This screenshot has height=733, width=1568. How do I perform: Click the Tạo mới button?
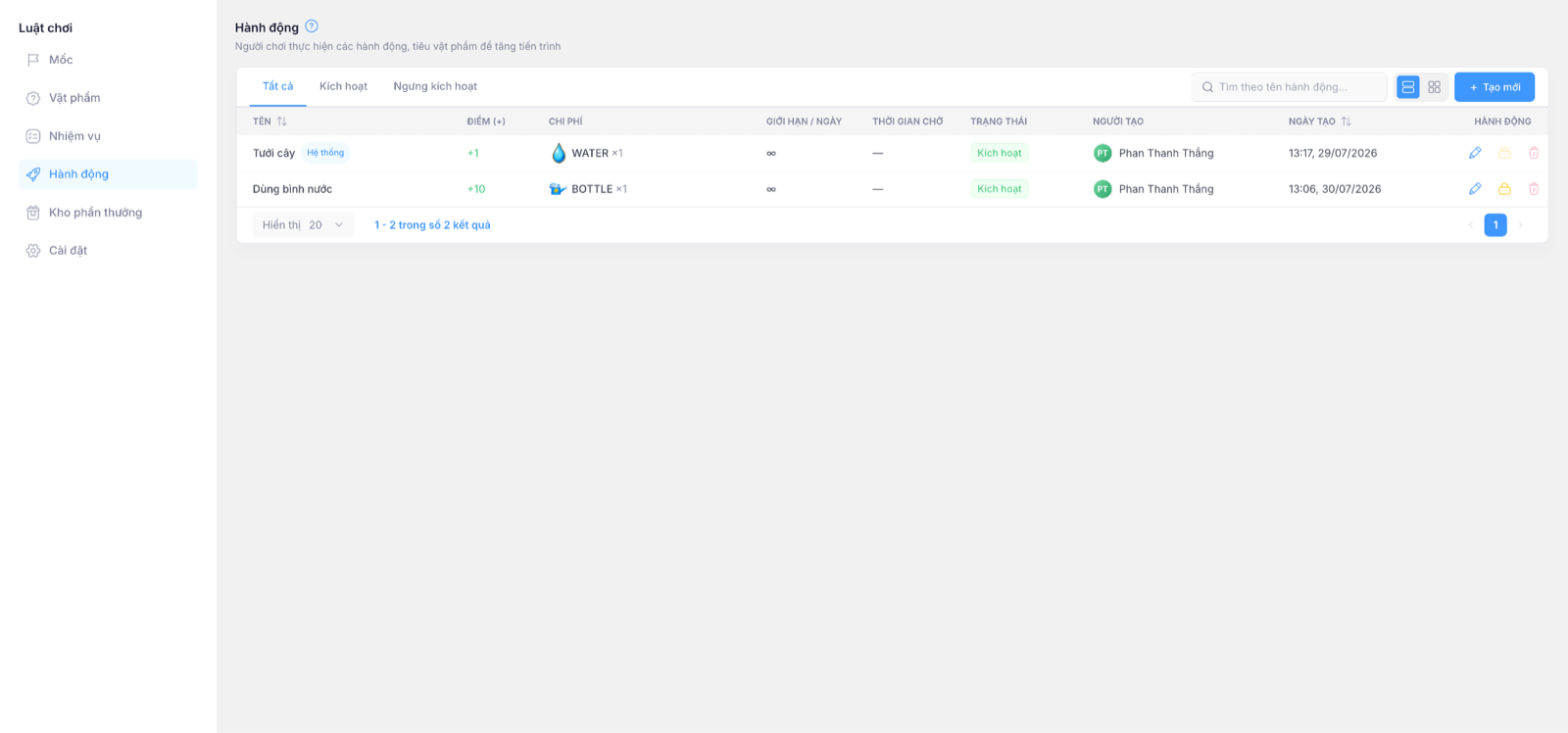click(x=1494, y=87)
